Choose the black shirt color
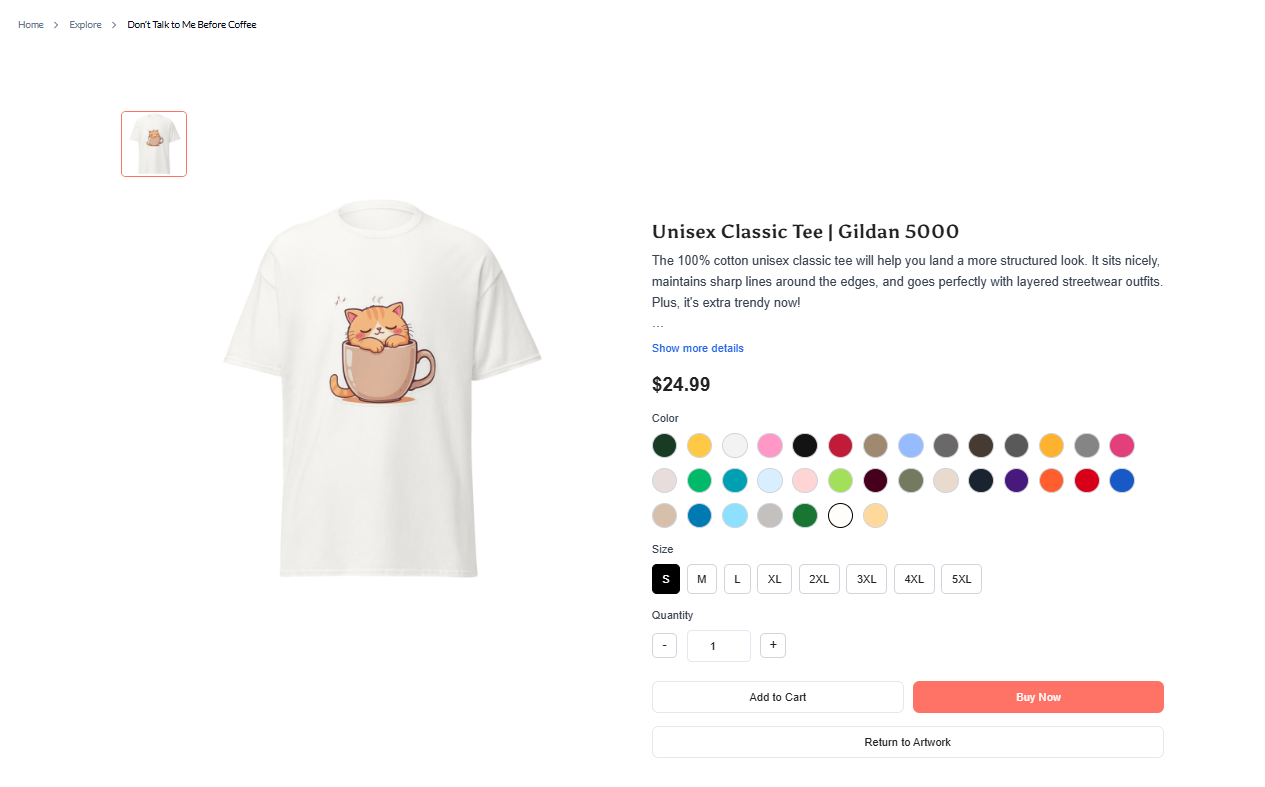This screenshot has width=1265, height=787. click(805, 445)
